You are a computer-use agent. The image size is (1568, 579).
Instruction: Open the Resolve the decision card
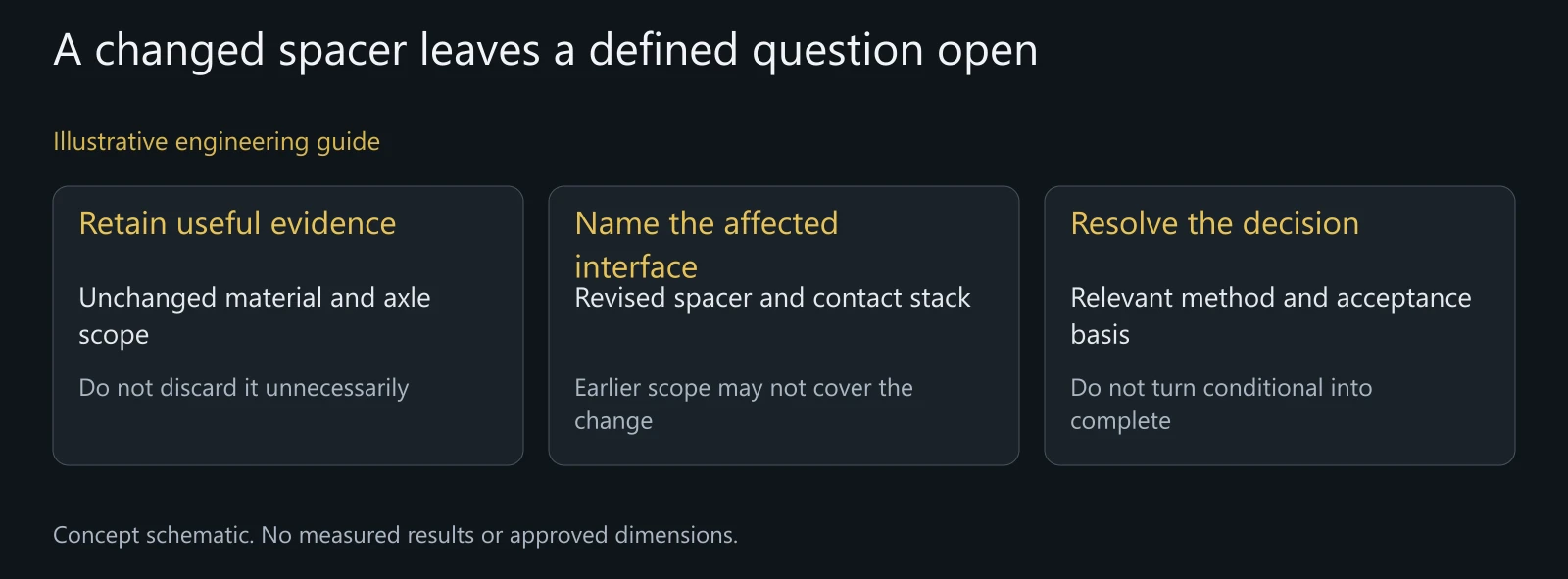click(x=1280, y=325)
